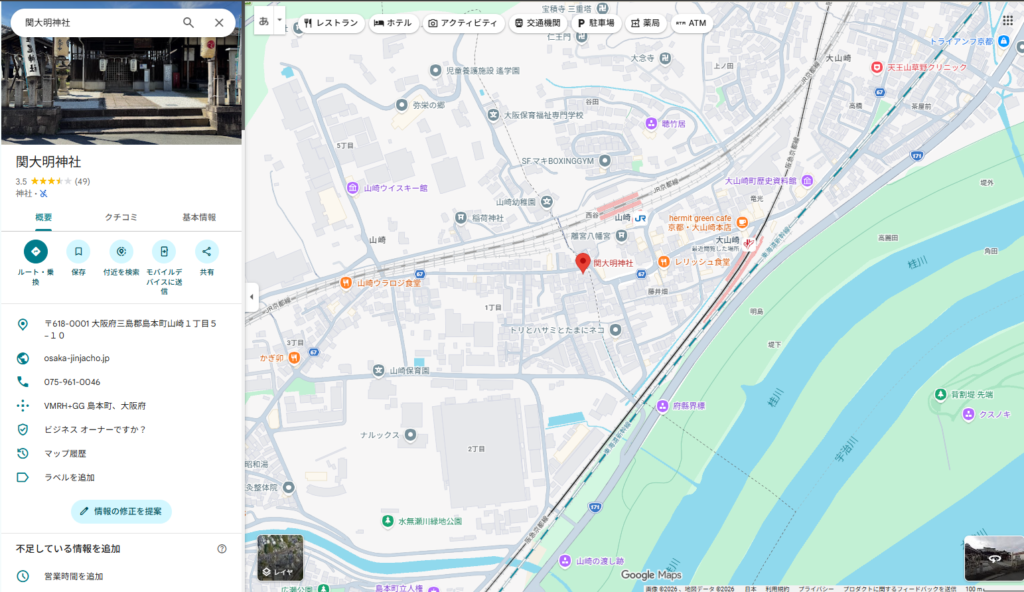Select the アクティビティ filter chip
The image size is (1024, 592).
click(463, 23)
